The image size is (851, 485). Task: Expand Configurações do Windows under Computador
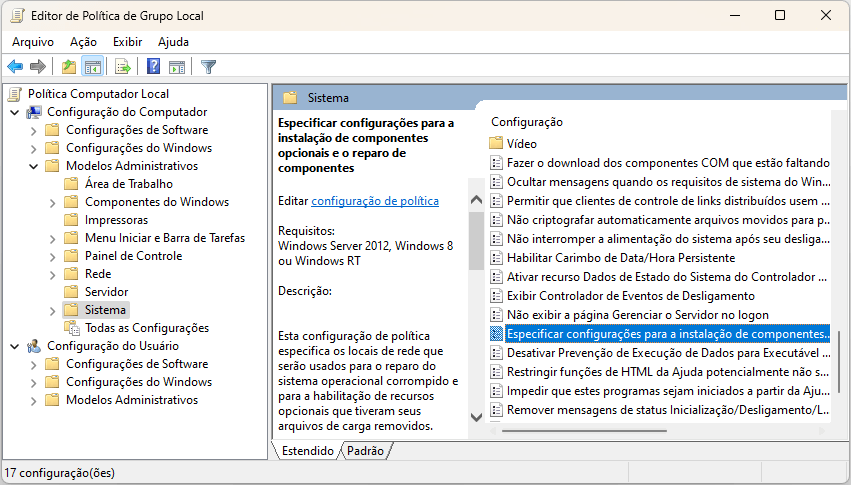click(x=34, y=149)
